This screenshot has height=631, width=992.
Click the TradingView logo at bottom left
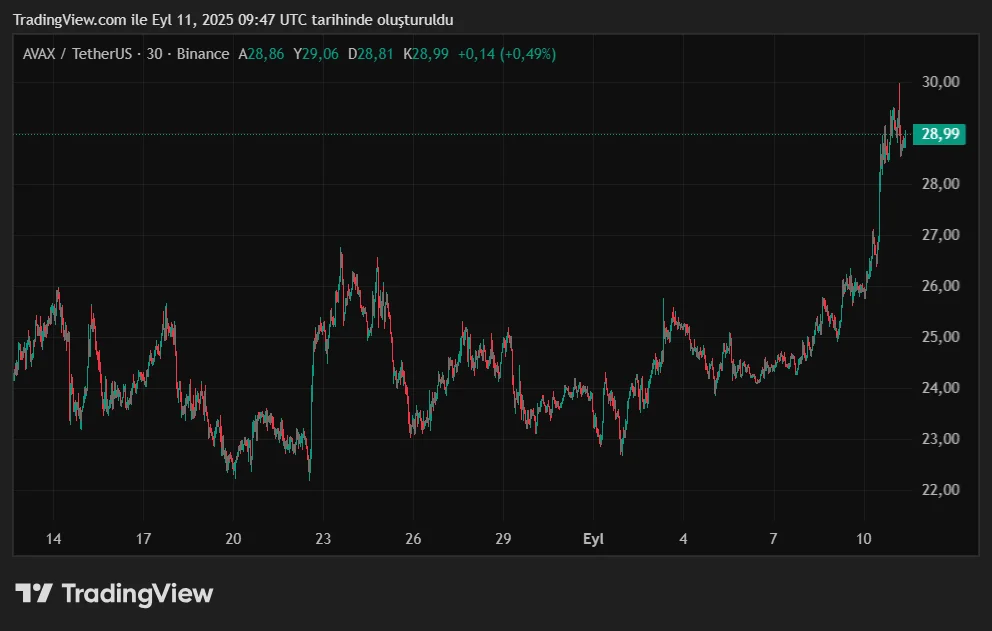pos(114,594)
